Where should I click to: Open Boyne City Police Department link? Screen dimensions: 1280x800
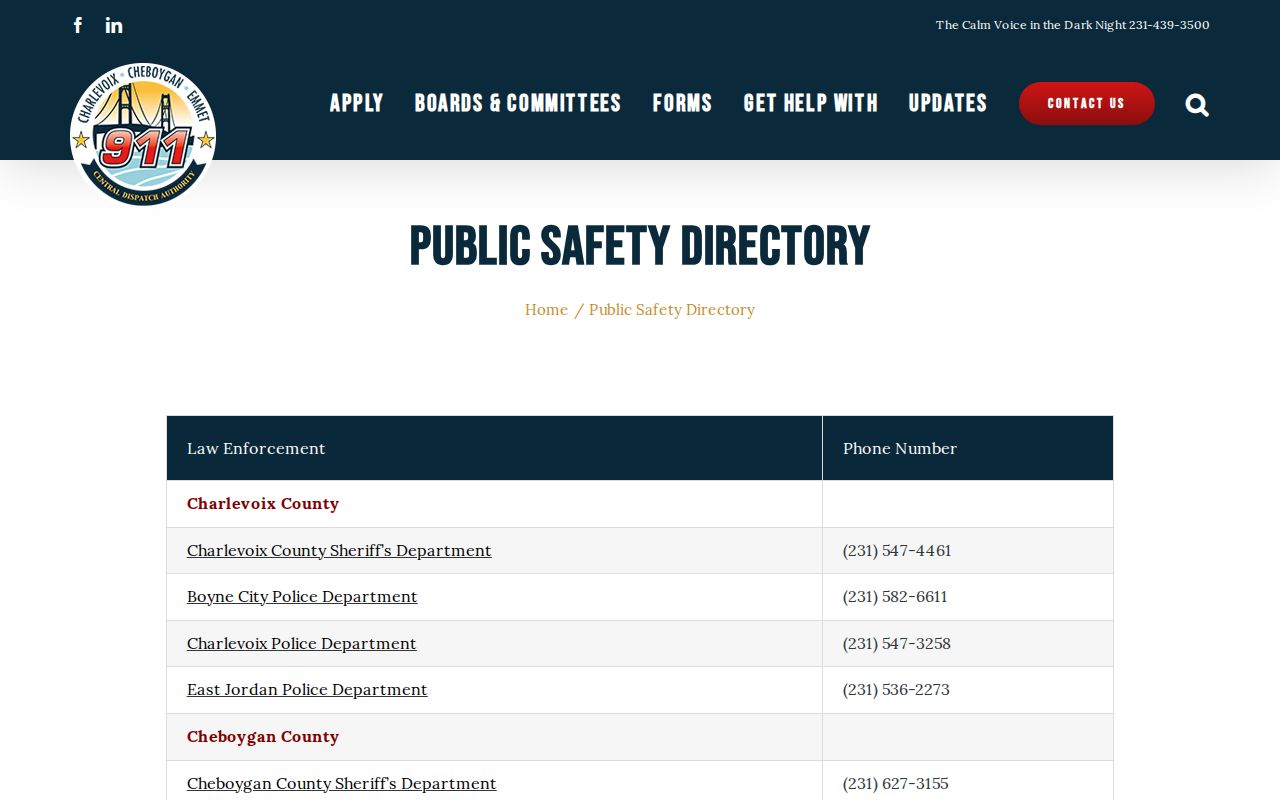[x=302, y=596]
